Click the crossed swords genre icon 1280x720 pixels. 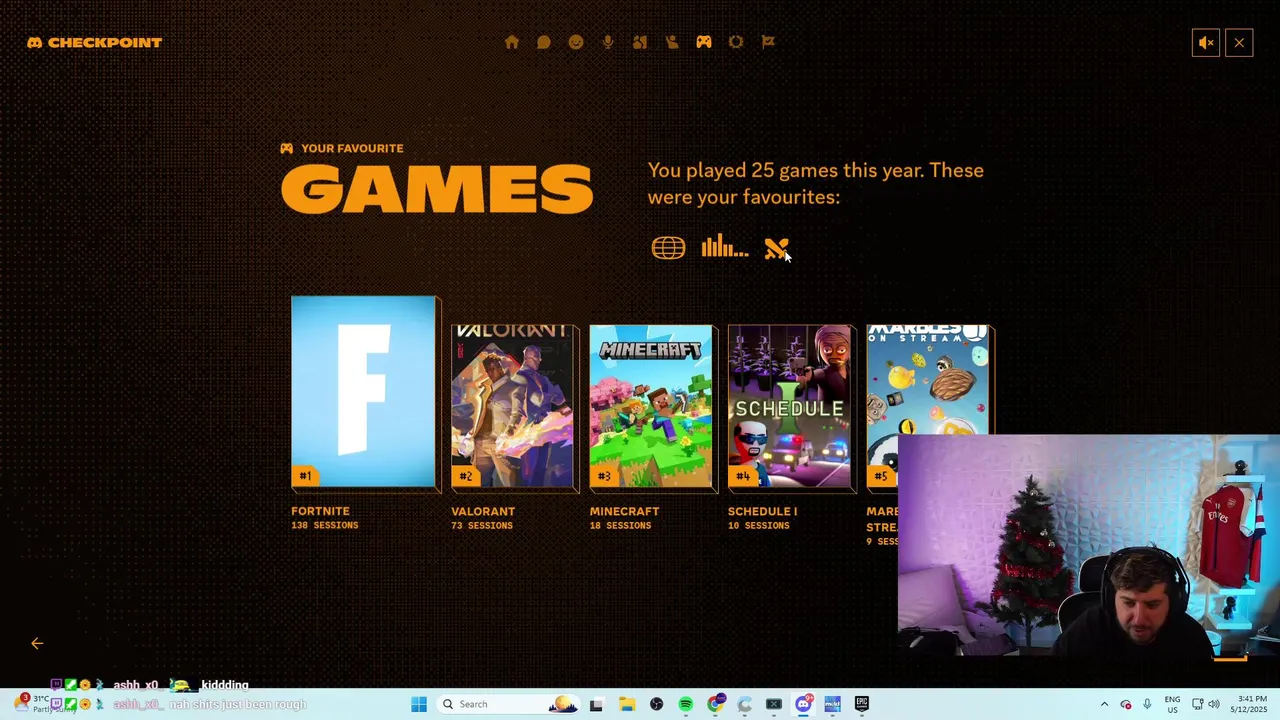[776, 249]
